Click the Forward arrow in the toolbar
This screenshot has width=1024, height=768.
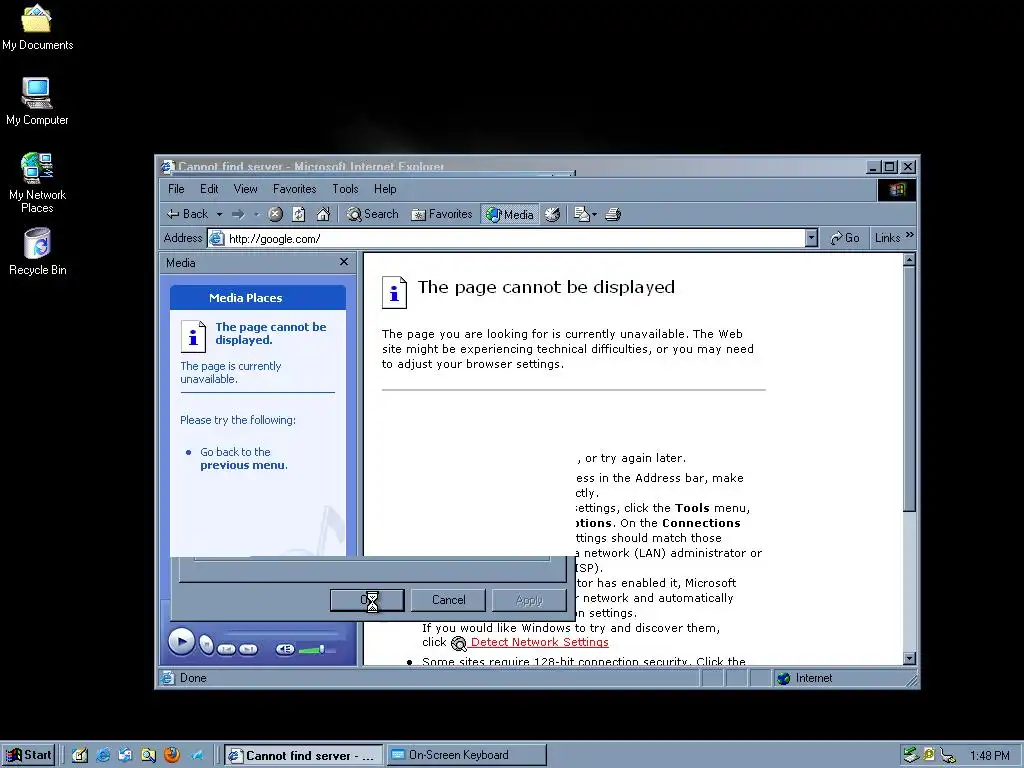(x=238, y=214)
